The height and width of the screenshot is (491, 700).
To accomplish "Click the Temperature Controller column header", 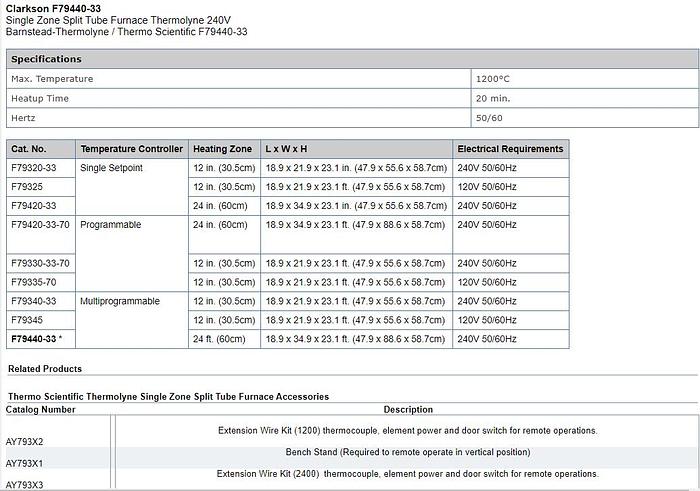I will 131,149.
